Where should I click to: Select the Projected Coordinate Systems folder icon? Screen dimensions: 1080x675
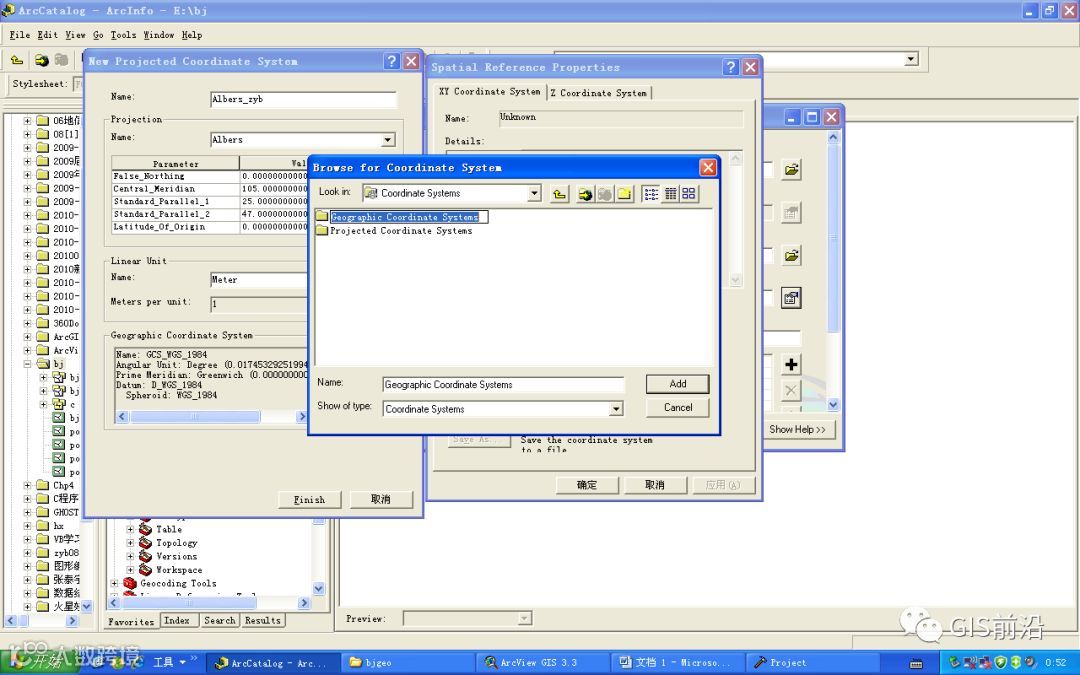tap(322, 231)
